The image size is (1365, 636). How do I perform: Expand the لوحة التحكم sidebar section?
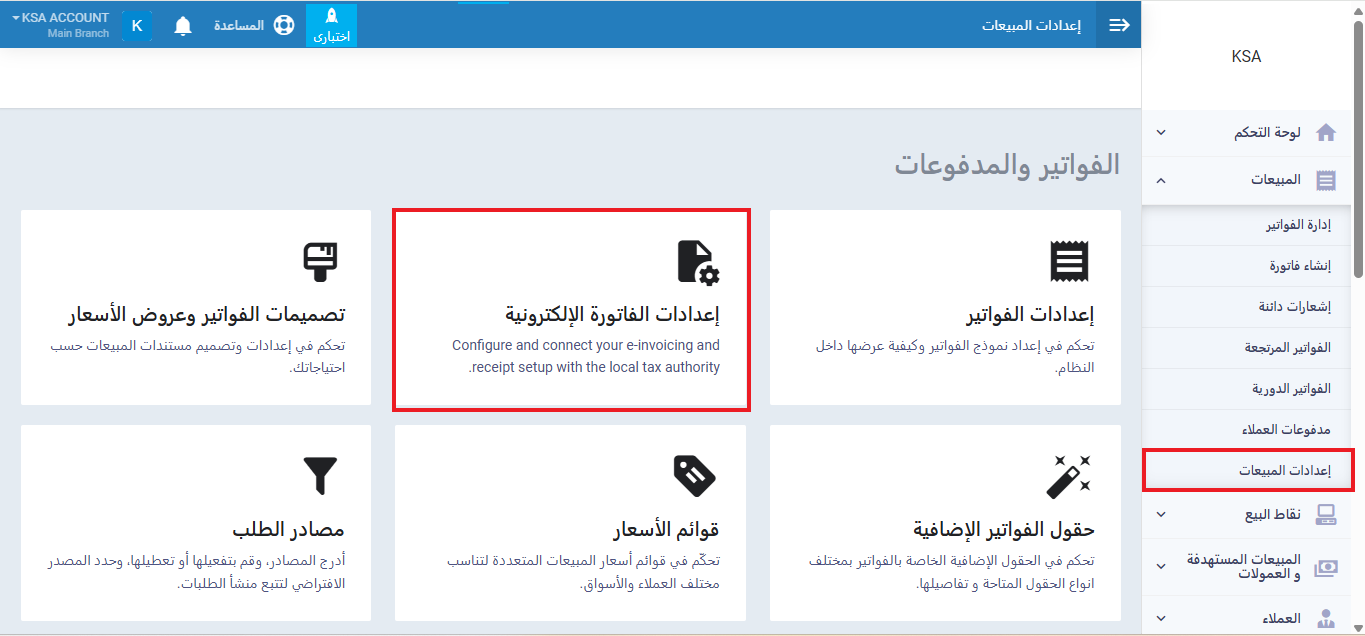(x=1160, y=132)
